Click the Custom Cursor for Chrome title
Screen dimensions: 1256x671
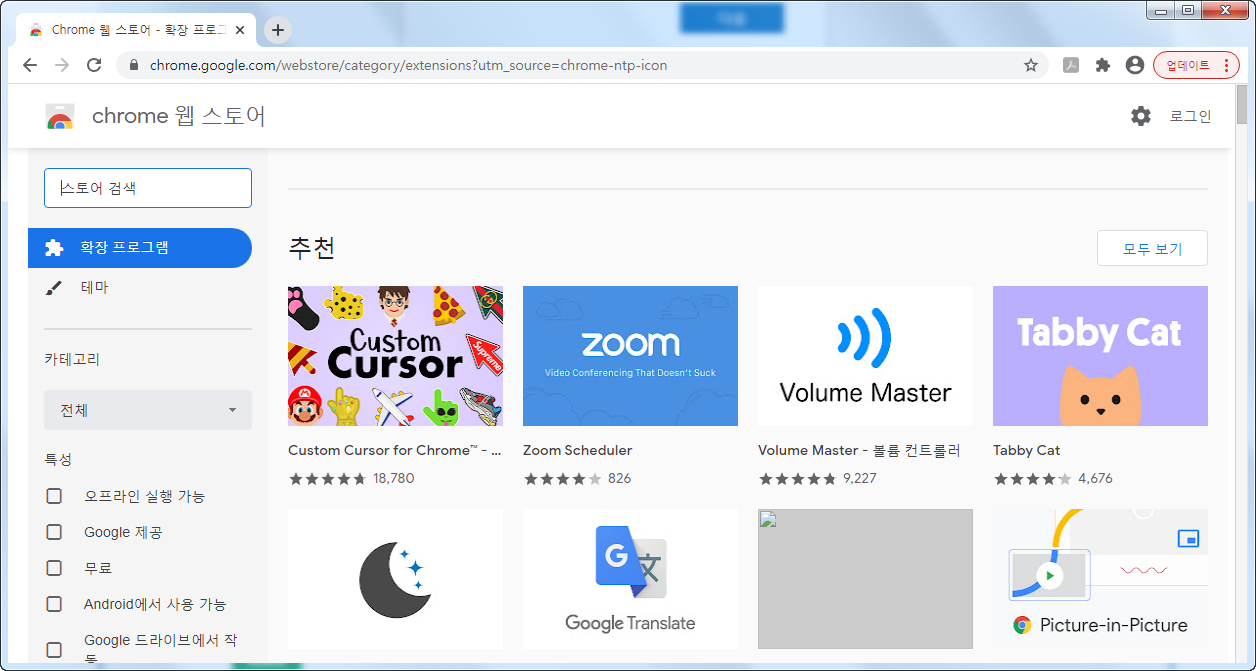coord(395,450)
